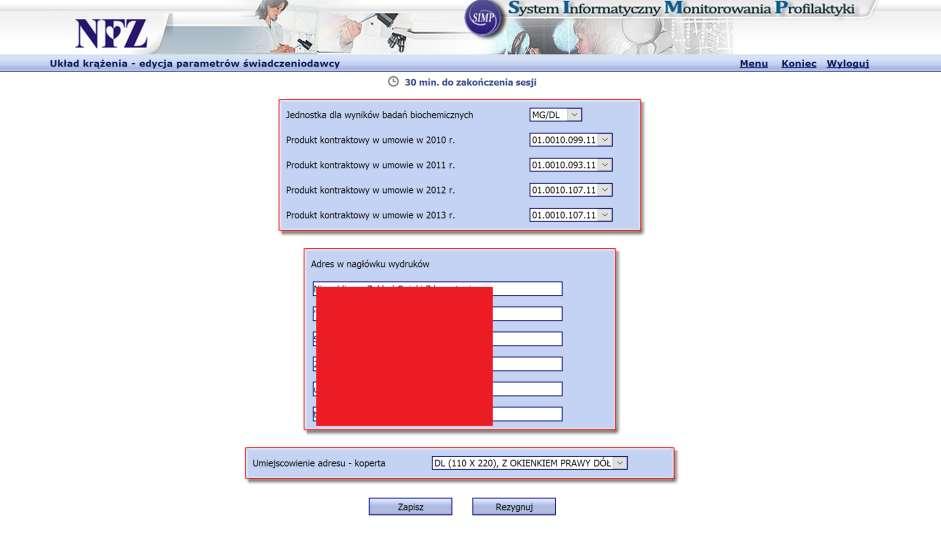This screenshot has width=941, height=542.
Task: Click the 'Umiejscowienie adresu - koperta' label
Action: [x=319, y=463]
